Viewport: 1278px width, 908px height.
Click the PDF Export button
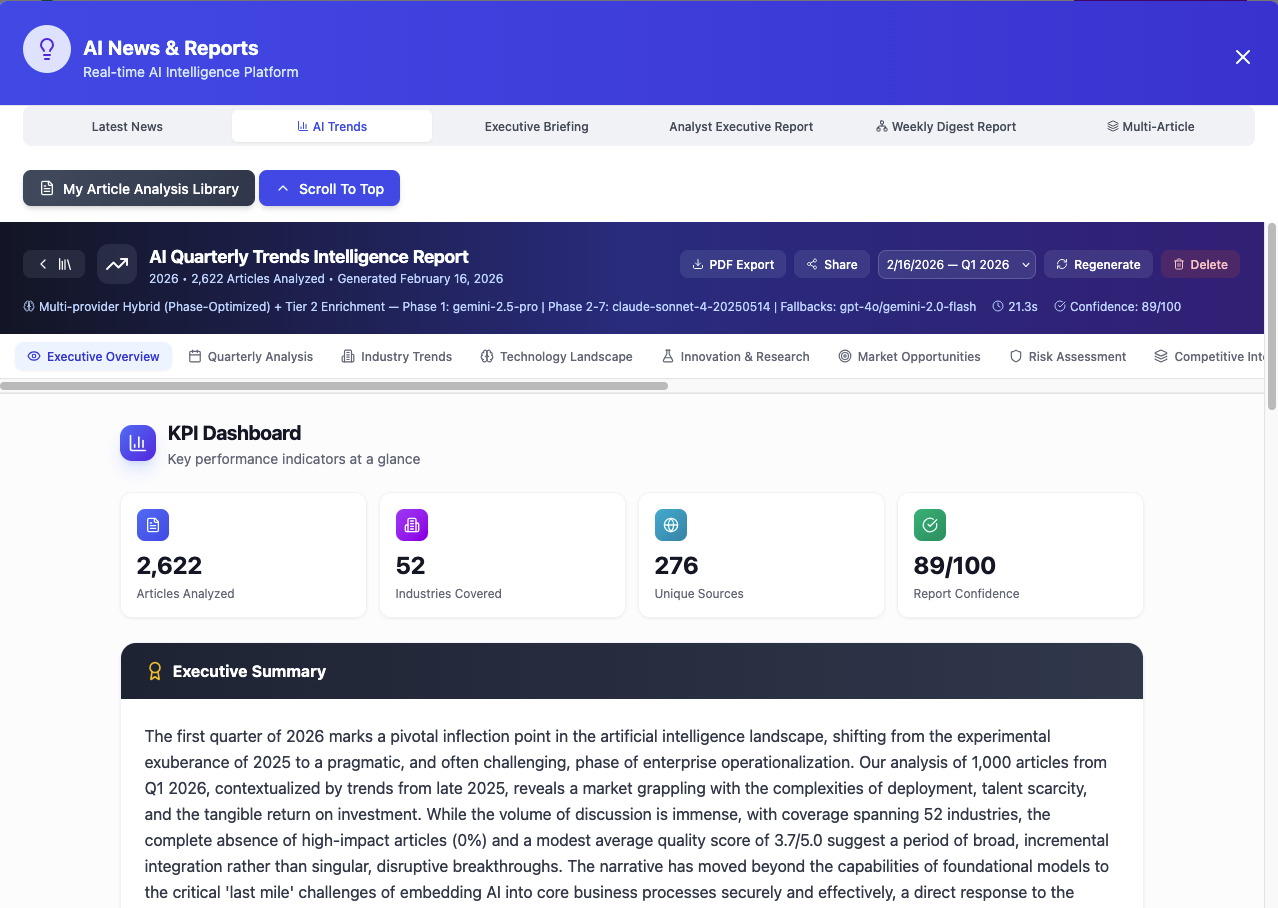(733, 264)
